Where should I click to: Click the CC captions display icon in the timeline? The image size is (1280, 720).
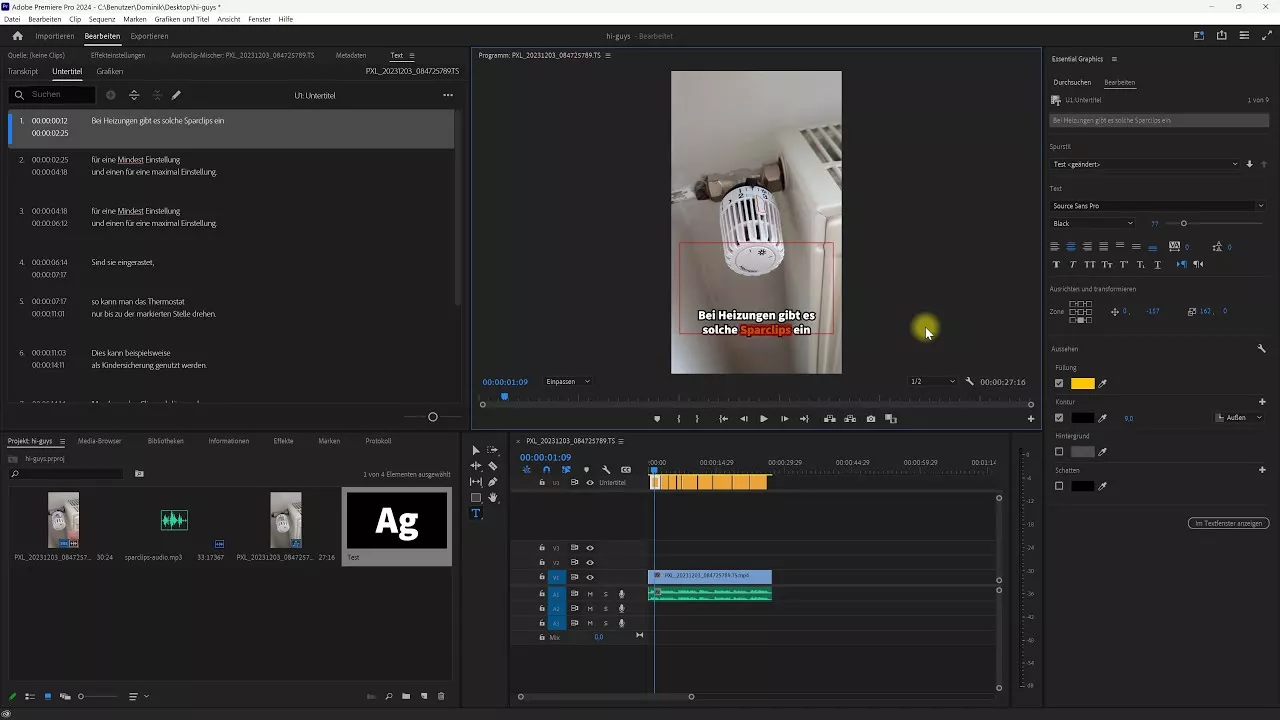coord(626,469)
